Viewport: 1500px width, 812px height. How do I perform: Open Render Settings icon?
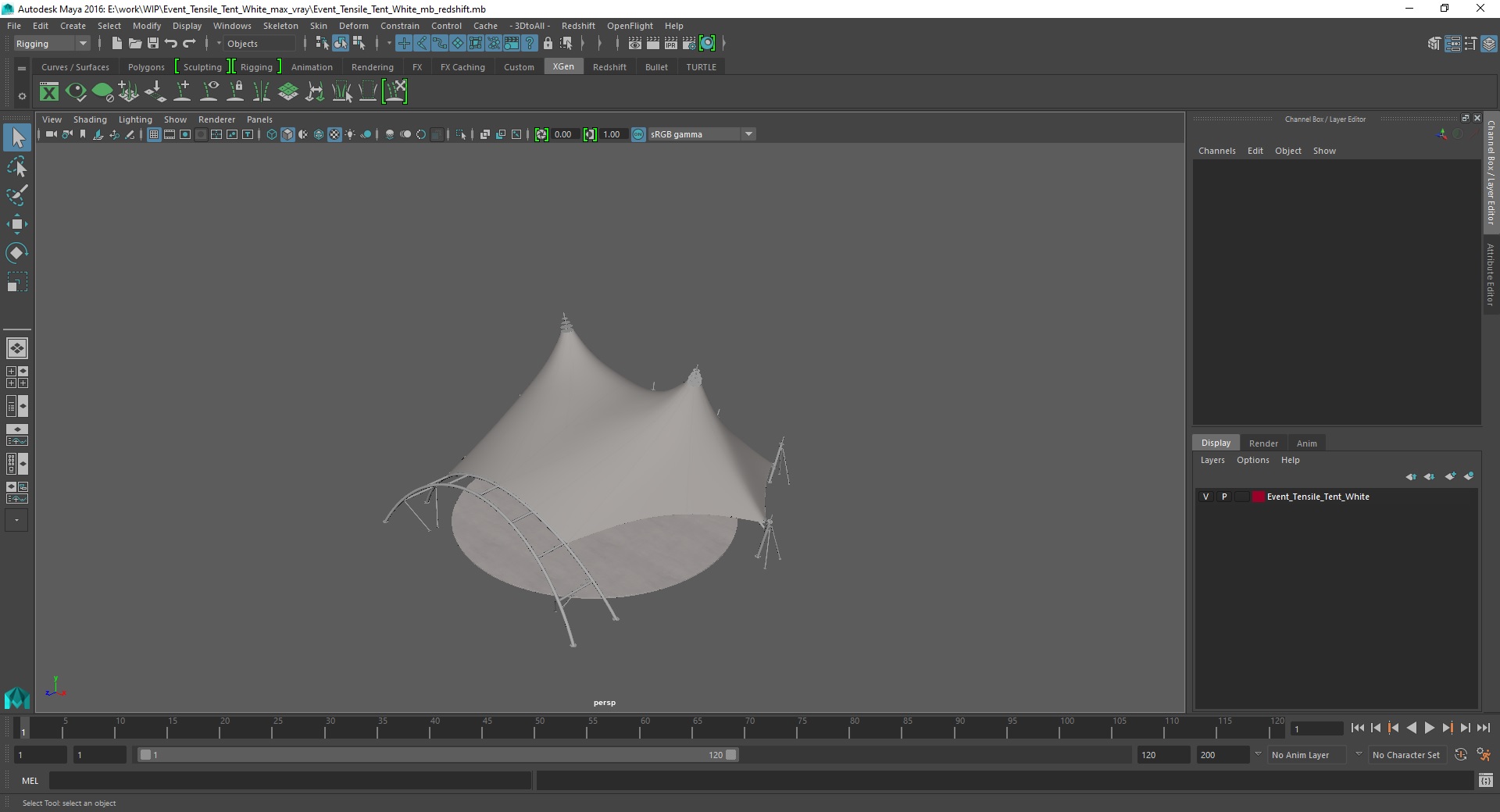click(689, 44)
